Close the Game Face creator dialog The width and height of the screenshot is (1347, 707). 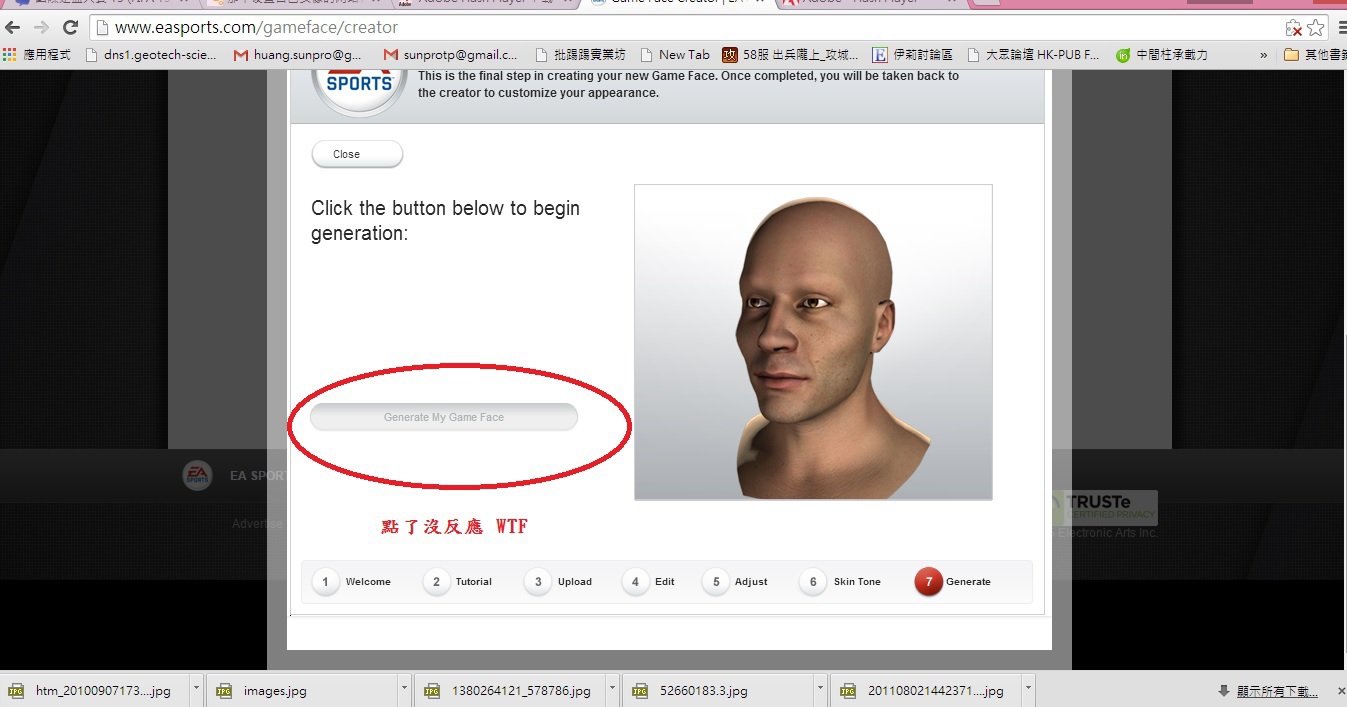[357, 154]
